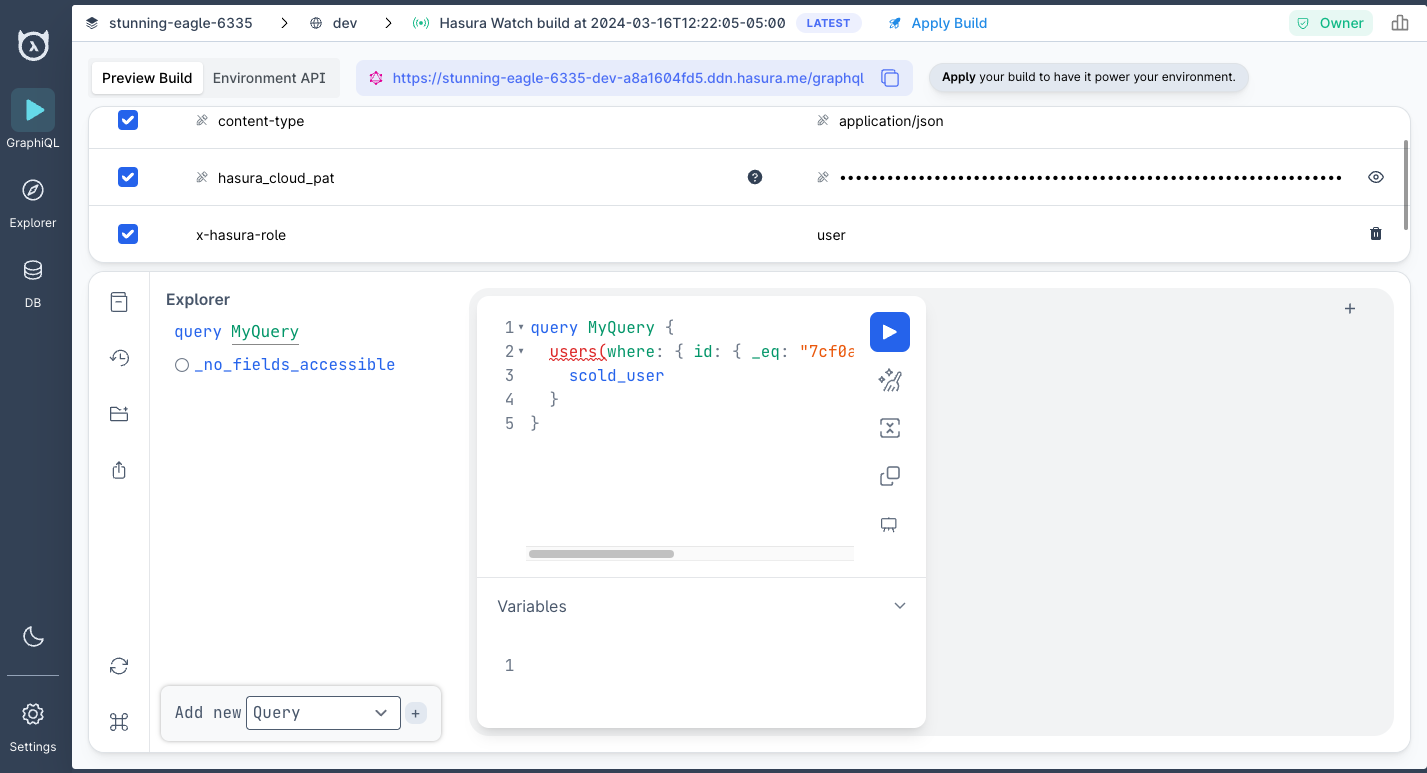
Task: Click 'application/json' header value
Action: [x=891, y=121]
